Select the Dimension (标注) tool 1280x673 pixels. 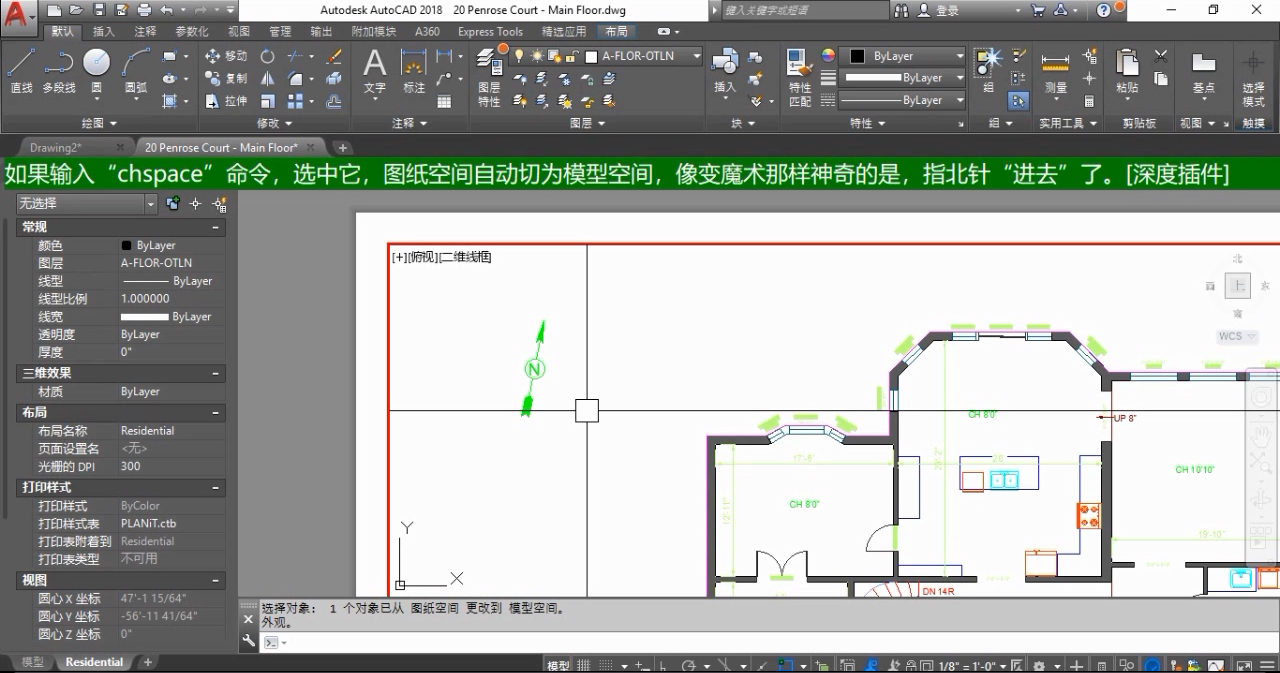(414, 71)
